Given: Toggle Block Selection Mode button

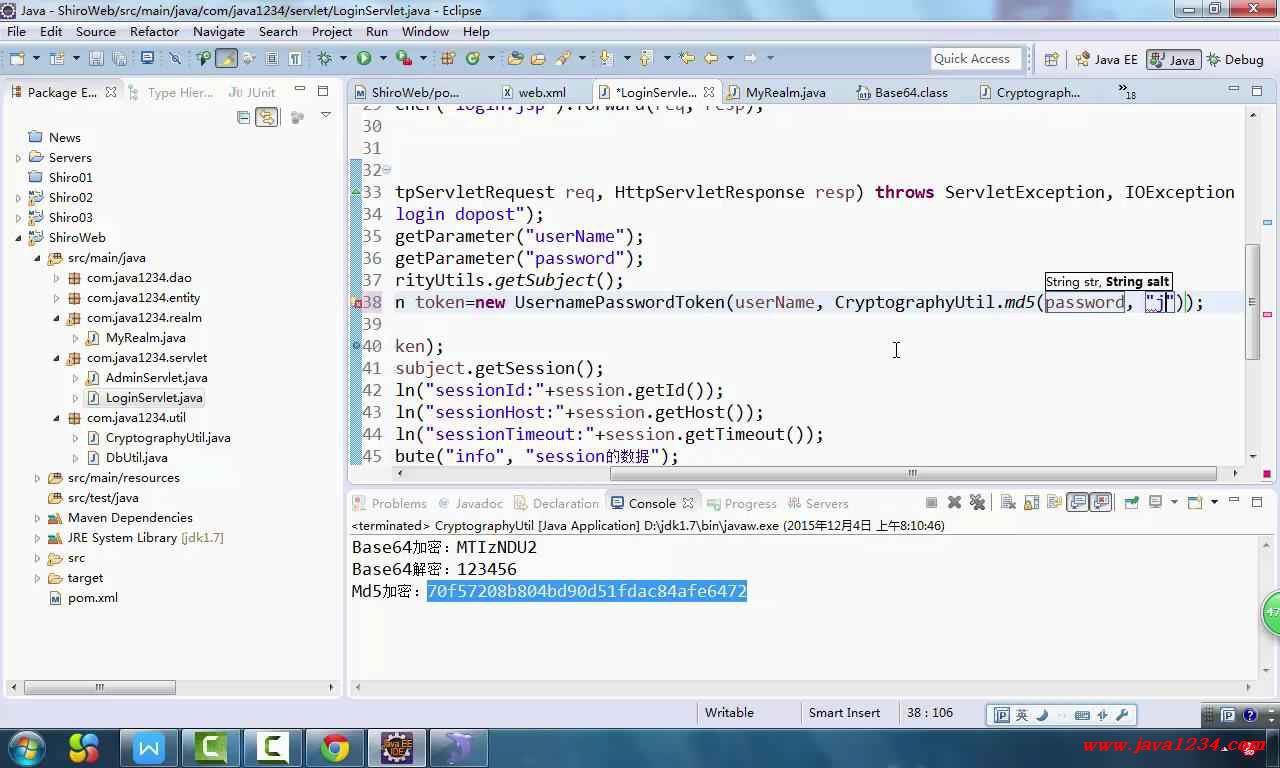Looking at the screenshot, I should click(272, 58).
